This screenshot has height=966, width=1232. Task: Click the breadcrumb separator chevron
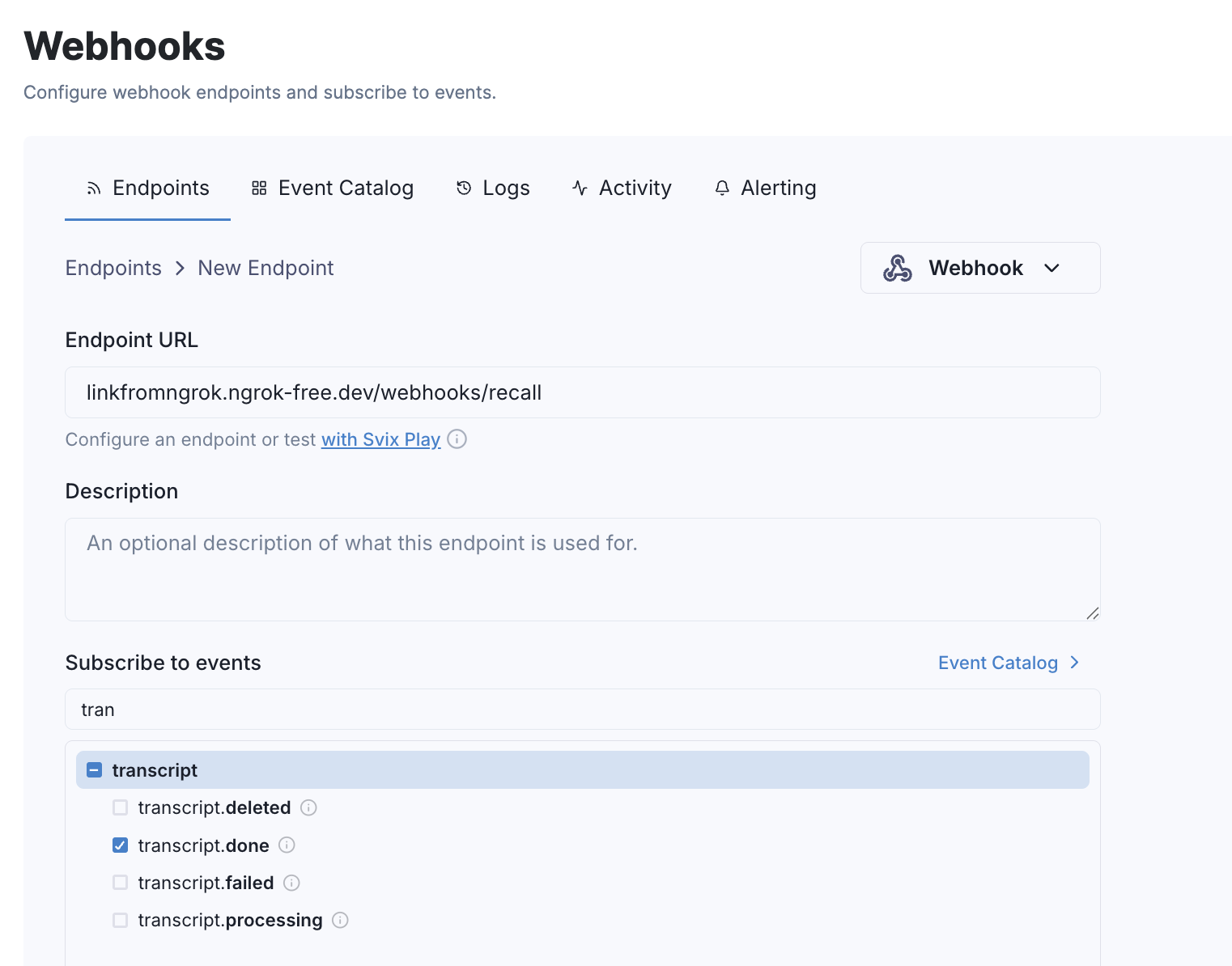point(180,268)
